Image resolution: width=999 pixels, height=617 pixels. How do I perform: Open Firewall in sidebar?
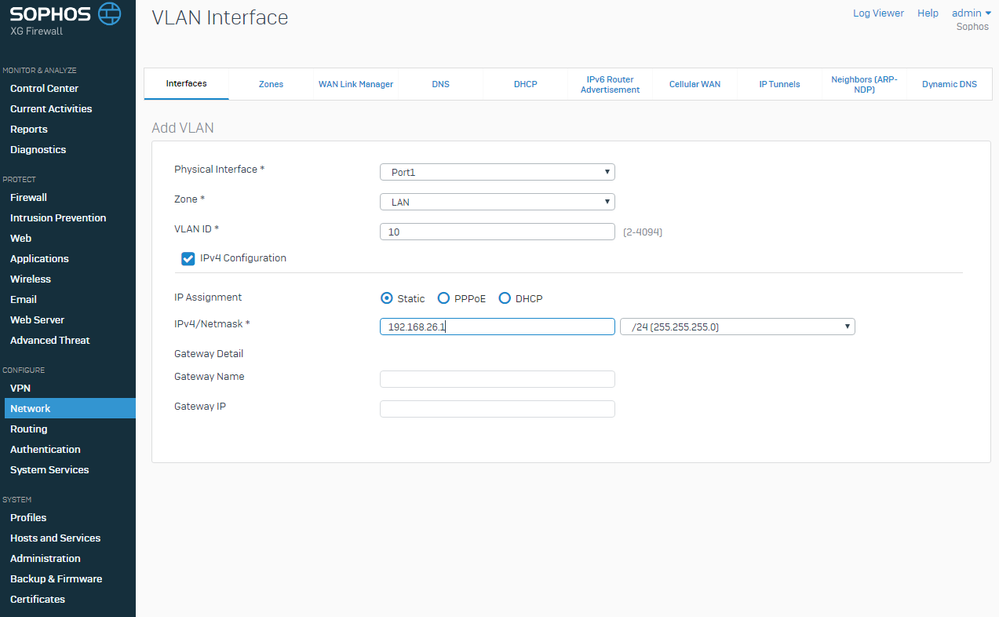(28, 198)
